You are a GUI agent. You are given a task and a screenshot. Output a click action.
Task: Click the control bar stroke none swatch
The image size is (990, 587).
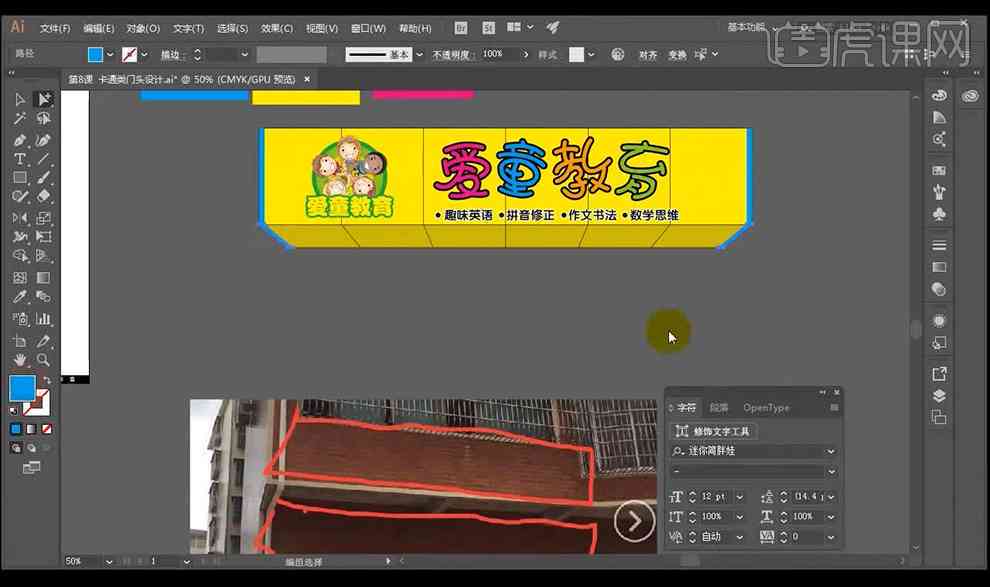point(129,55)
